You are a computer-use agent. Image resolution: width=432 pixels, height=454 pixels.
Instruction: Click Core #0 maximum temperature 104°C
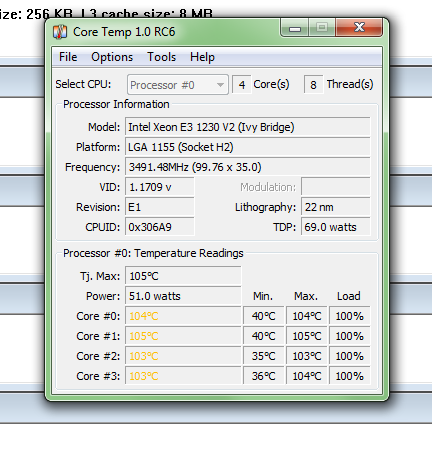pyautogui.click(x=307, y=316)
